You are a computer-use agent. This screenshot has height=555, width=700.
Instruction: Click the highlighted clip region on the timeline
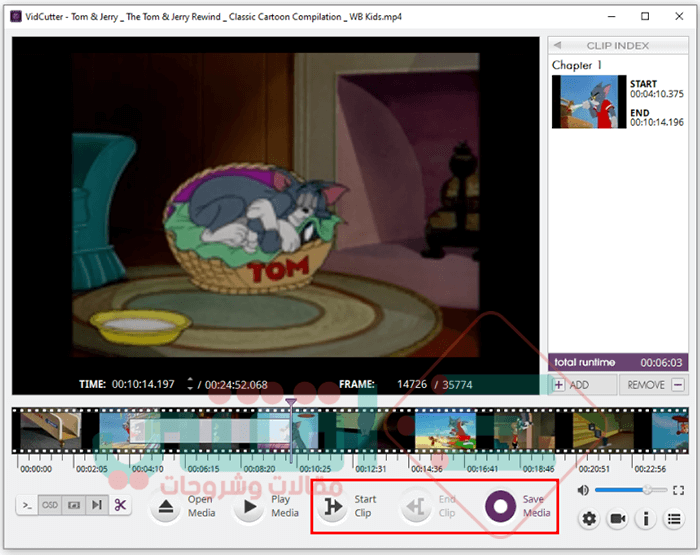210,431
